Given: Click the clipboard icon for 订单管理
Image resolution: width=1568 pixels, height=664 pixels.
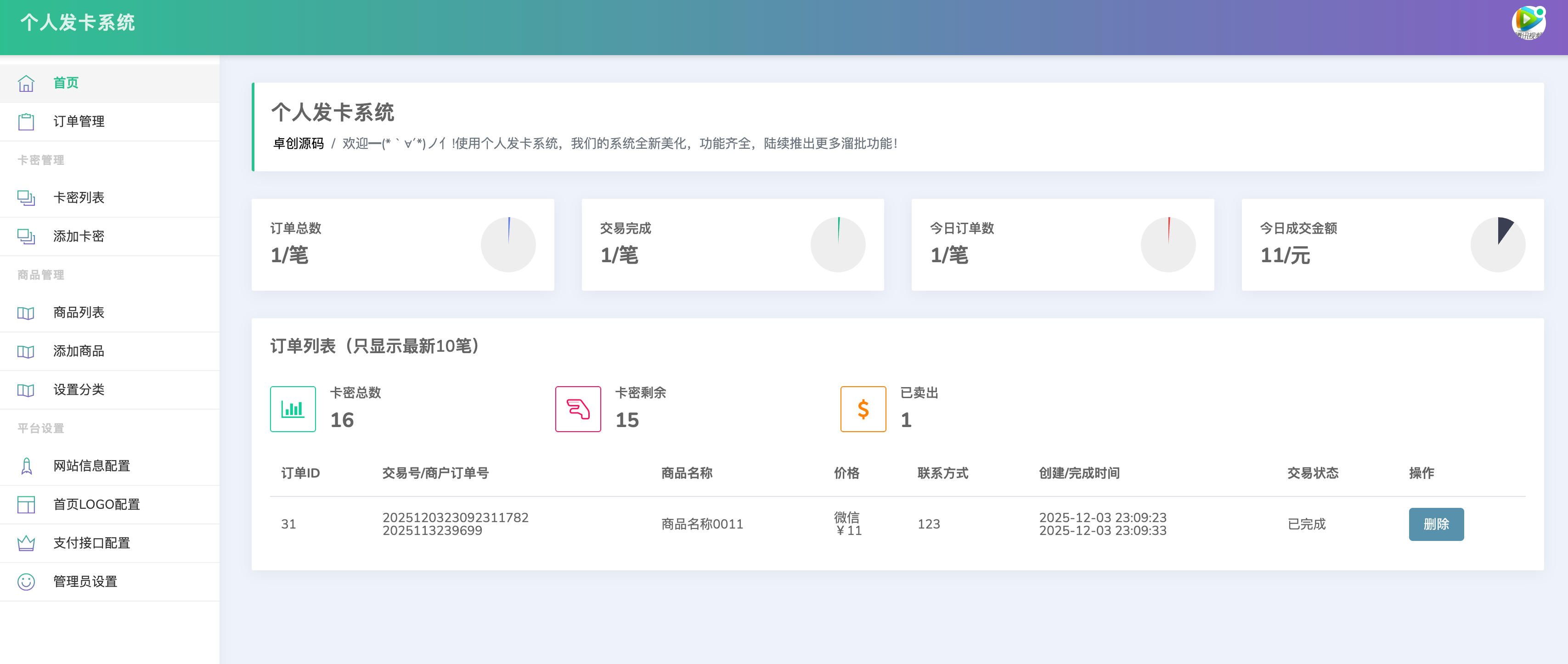Looking at the screenshot, I should point(26,122).
